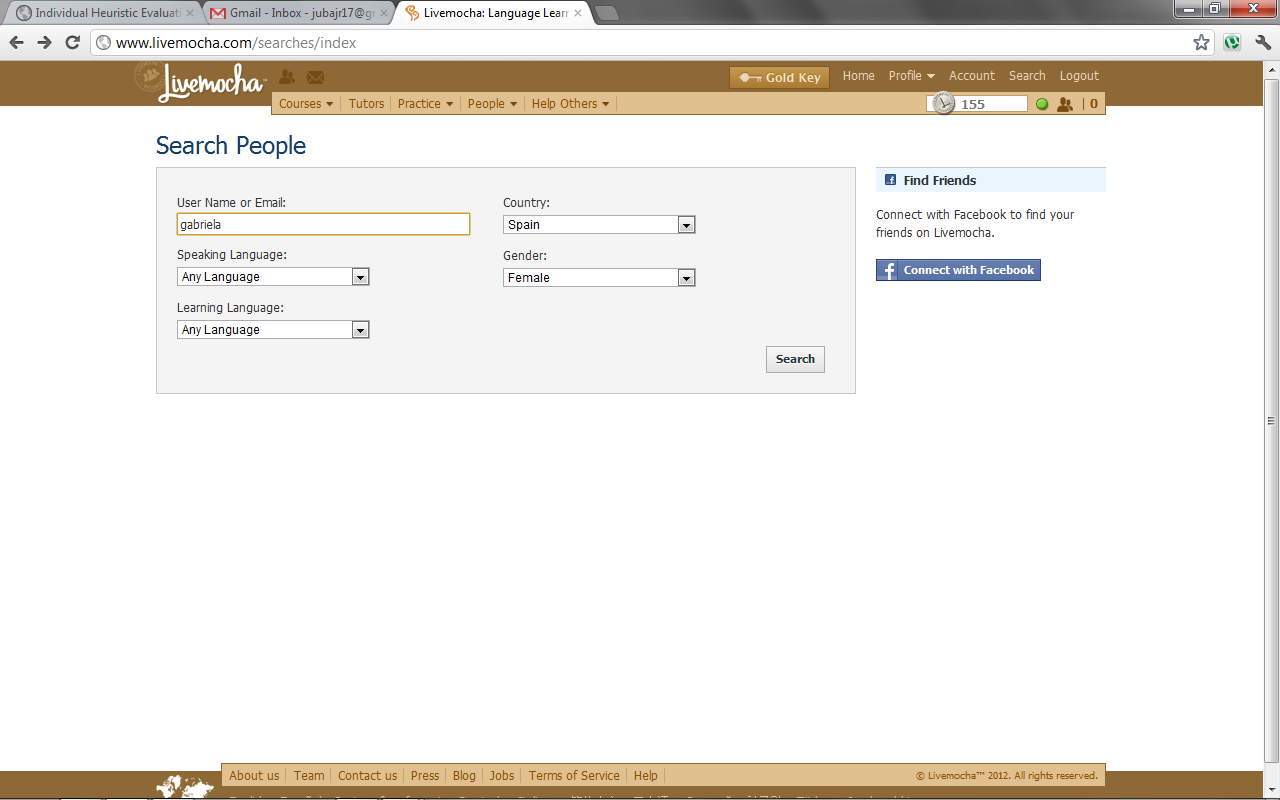Open Contact us footer link
This screenshot has height=800, width=1280.
(x=367, y=776)
